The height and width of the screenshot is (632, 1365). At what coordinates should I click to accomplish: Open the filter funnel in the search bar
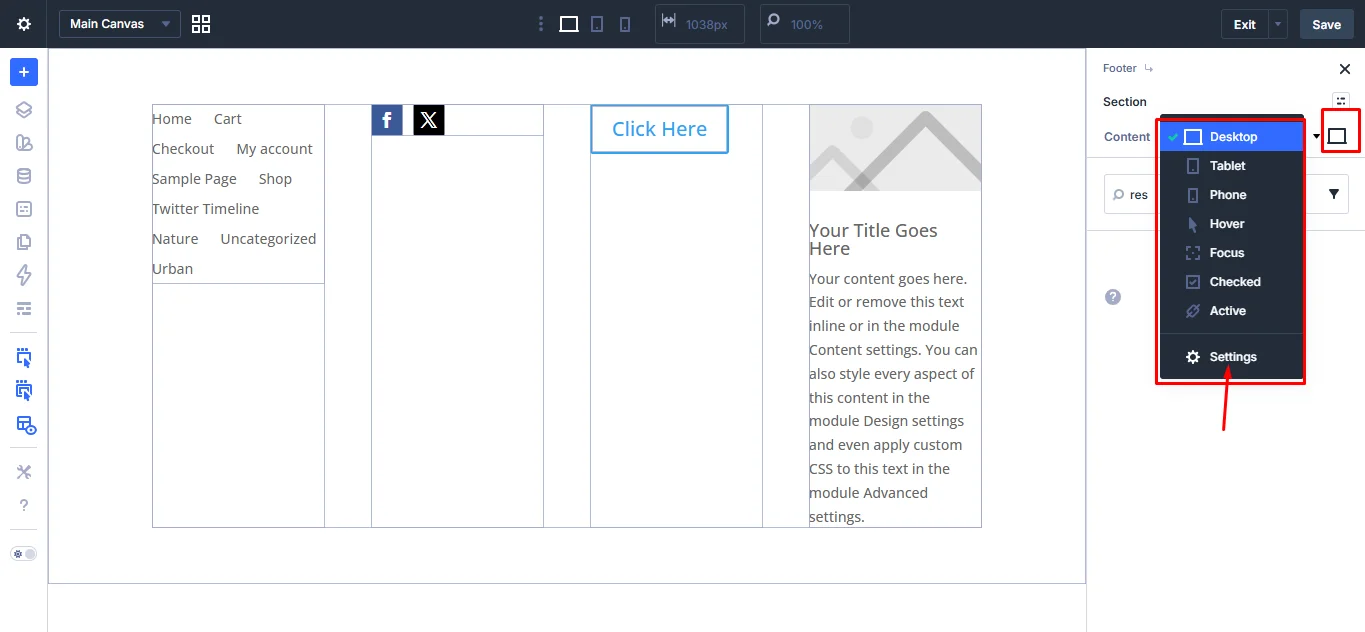coord(1334,195)
